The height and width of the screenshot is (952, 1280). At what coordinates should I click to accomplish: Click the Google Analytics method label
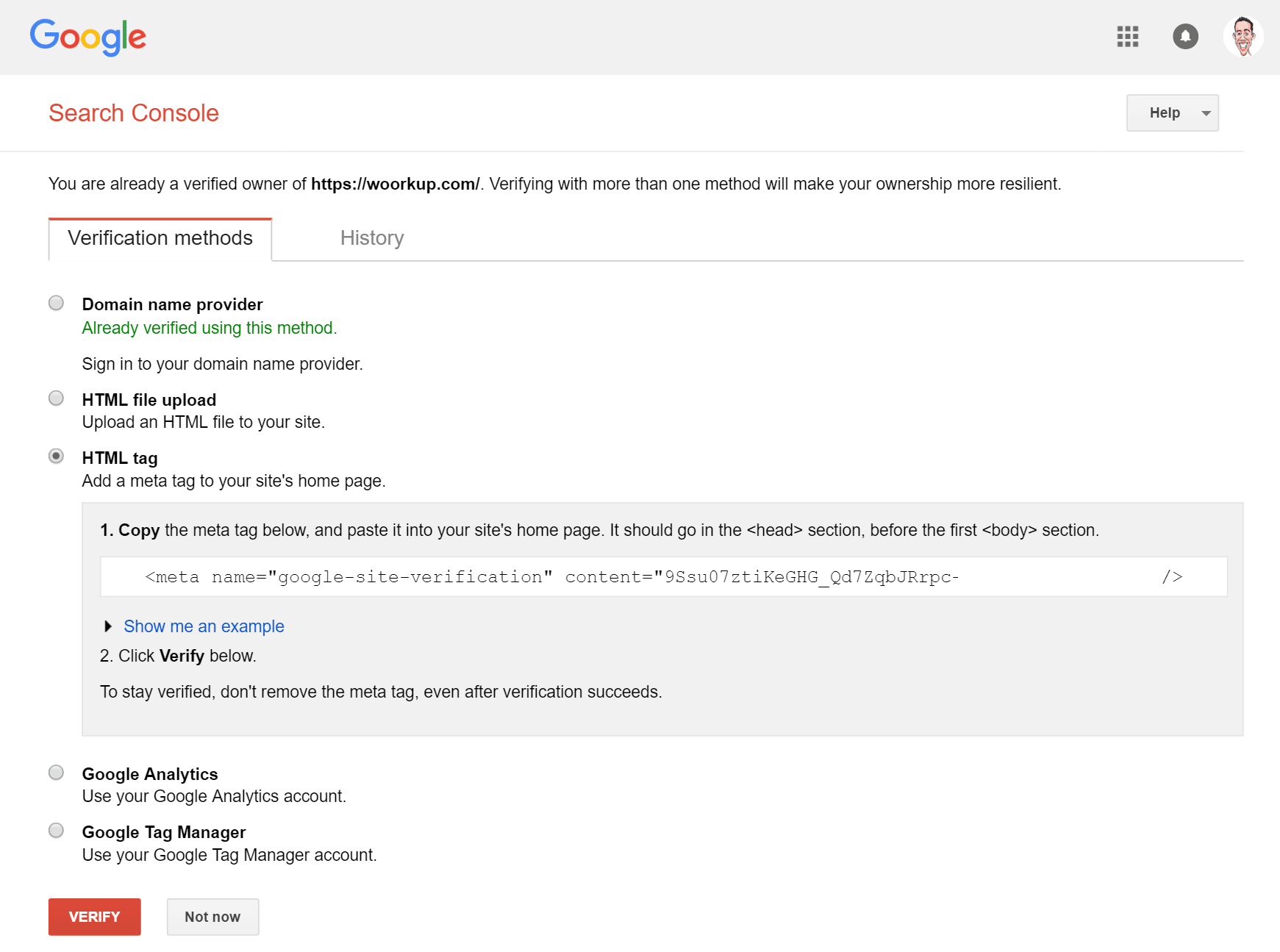point(150,774)
